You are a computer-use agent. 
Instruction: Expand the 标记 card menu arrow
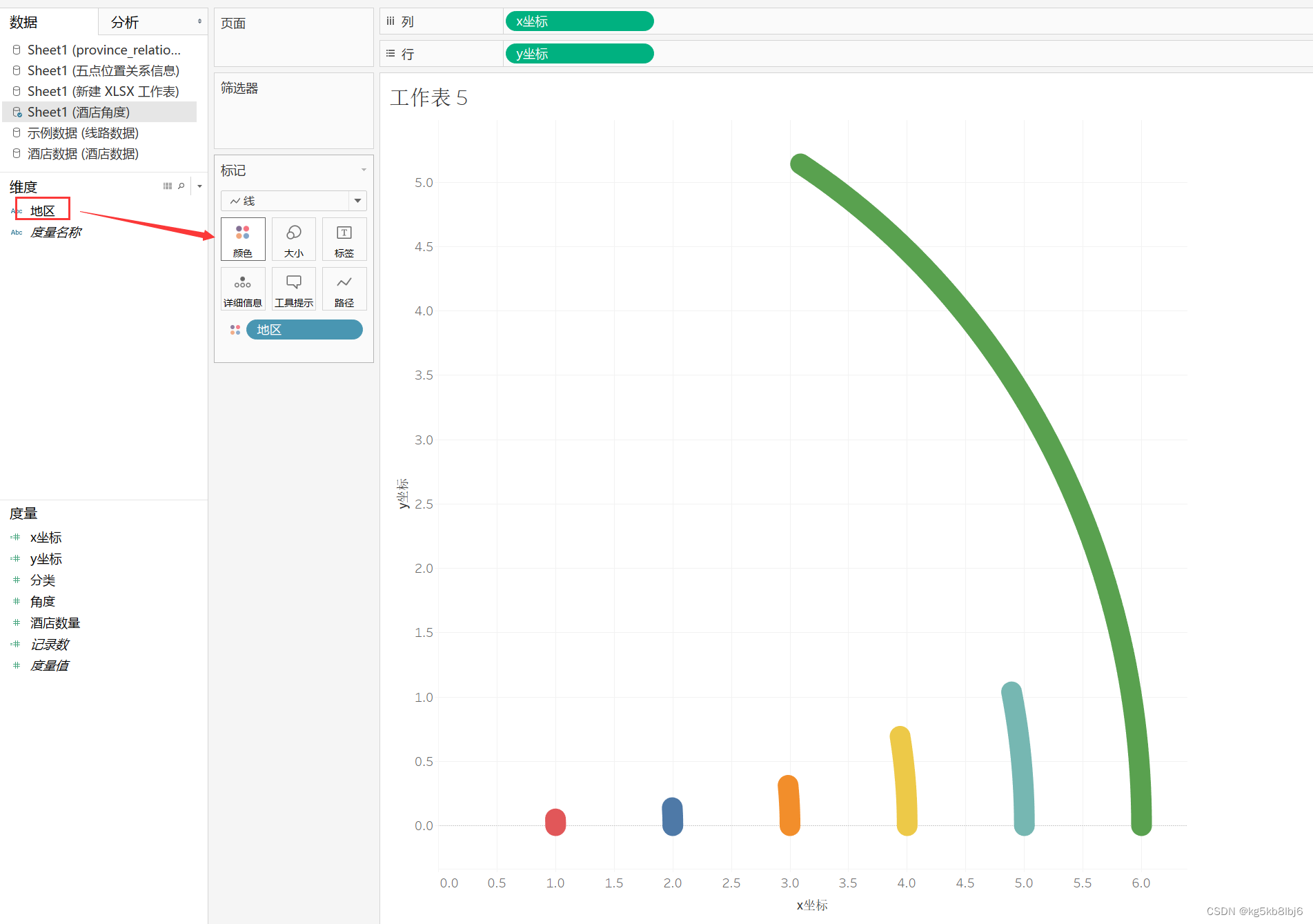[364, 170]
